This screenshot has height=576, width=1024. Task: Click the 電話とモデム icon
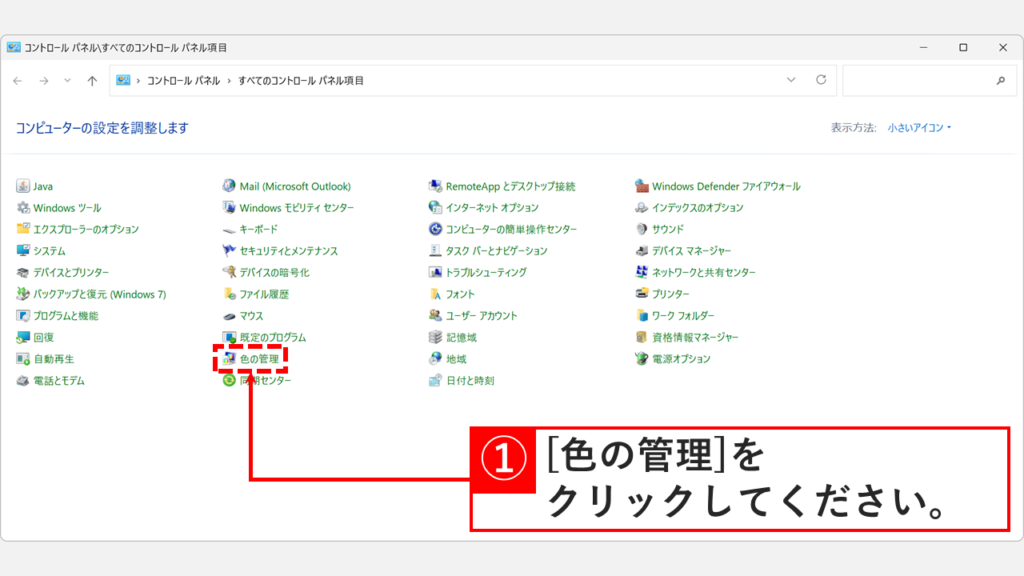point(23,380)
